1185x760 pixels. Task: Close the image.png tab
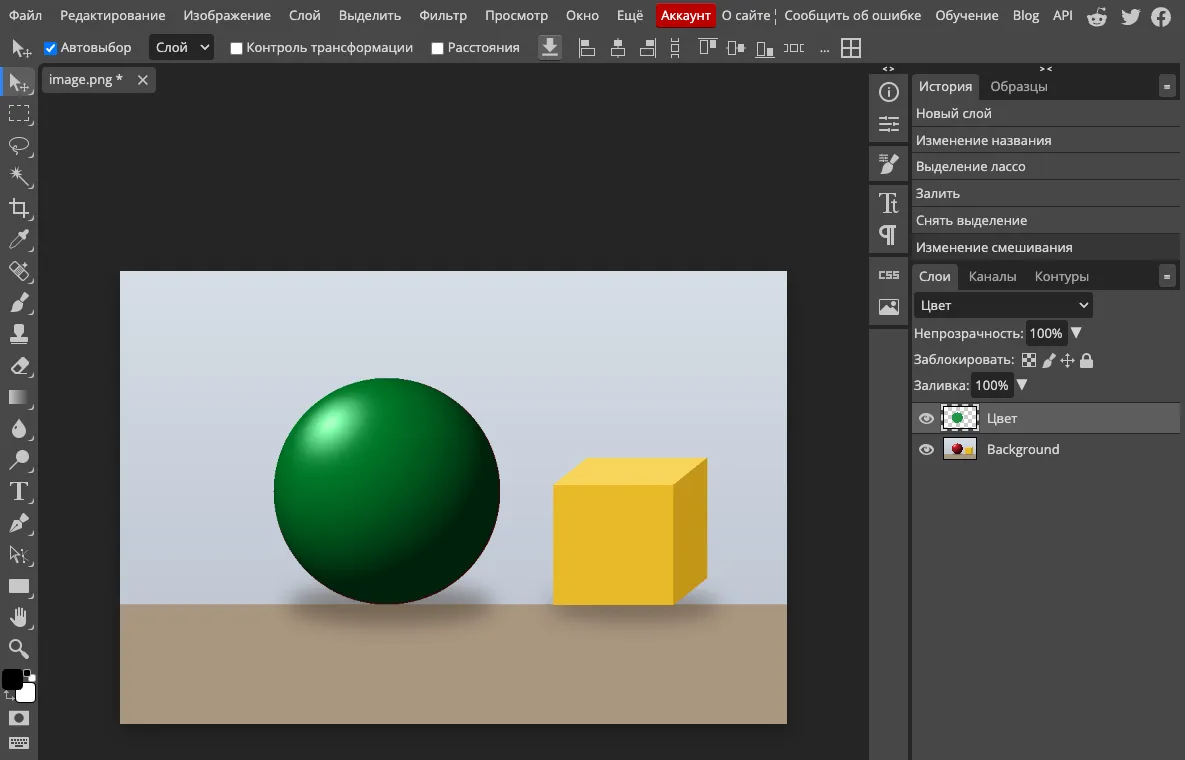coord(143,80)
